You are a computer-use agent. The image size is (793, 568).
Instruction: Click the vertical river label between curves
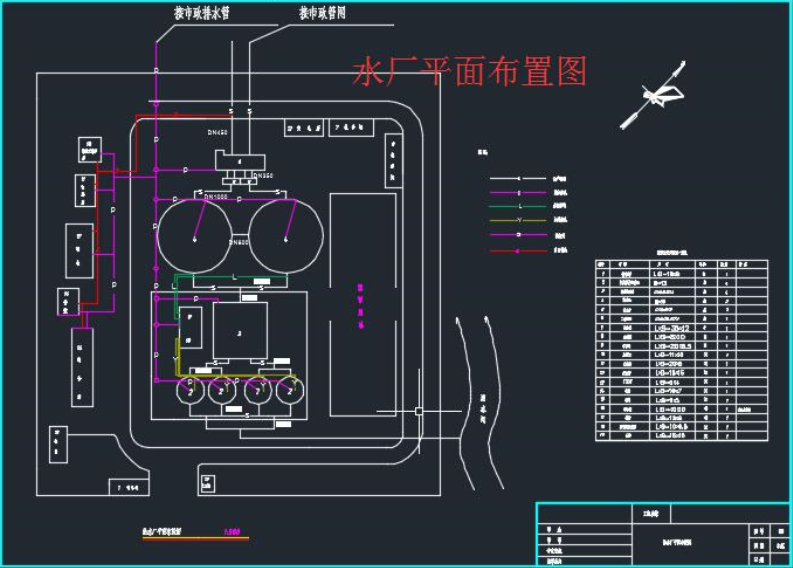483,409
